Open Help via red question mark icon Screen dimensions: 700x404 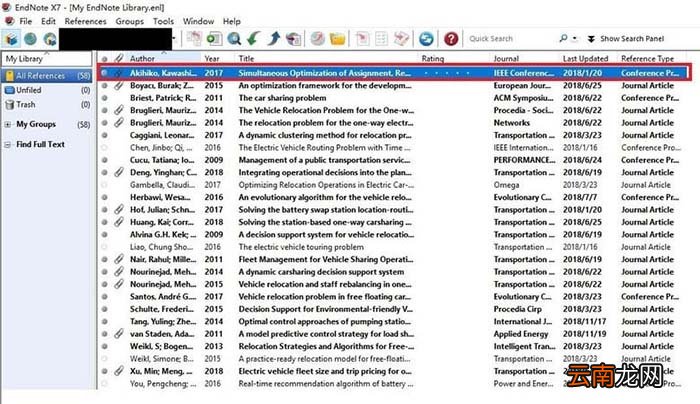click(x=451, y=39)
